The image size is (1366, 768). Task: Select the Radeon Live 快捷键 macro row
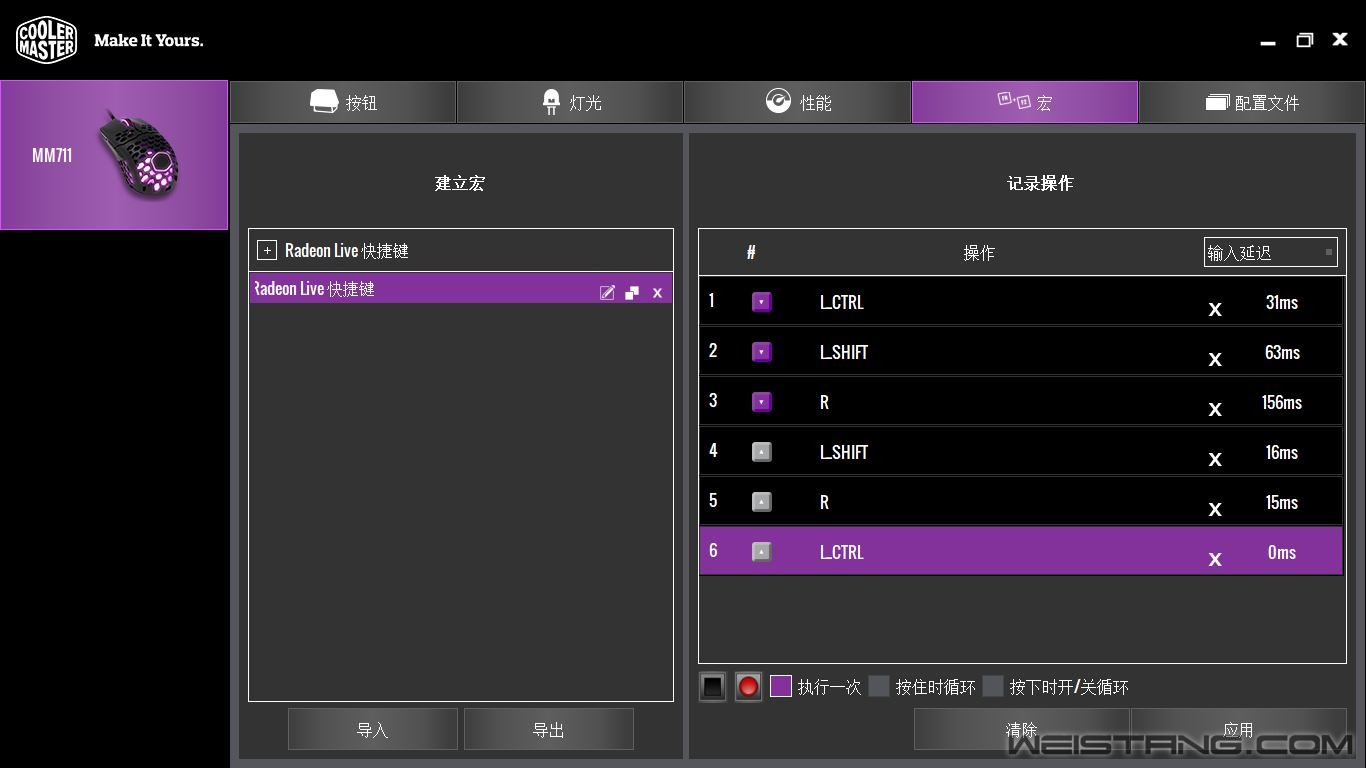461,289
